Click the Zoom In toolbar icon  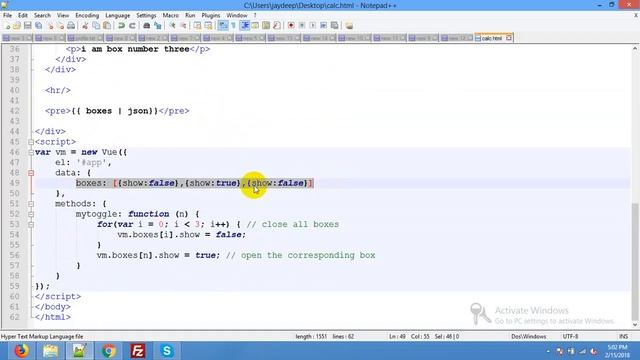coord(172,26)
